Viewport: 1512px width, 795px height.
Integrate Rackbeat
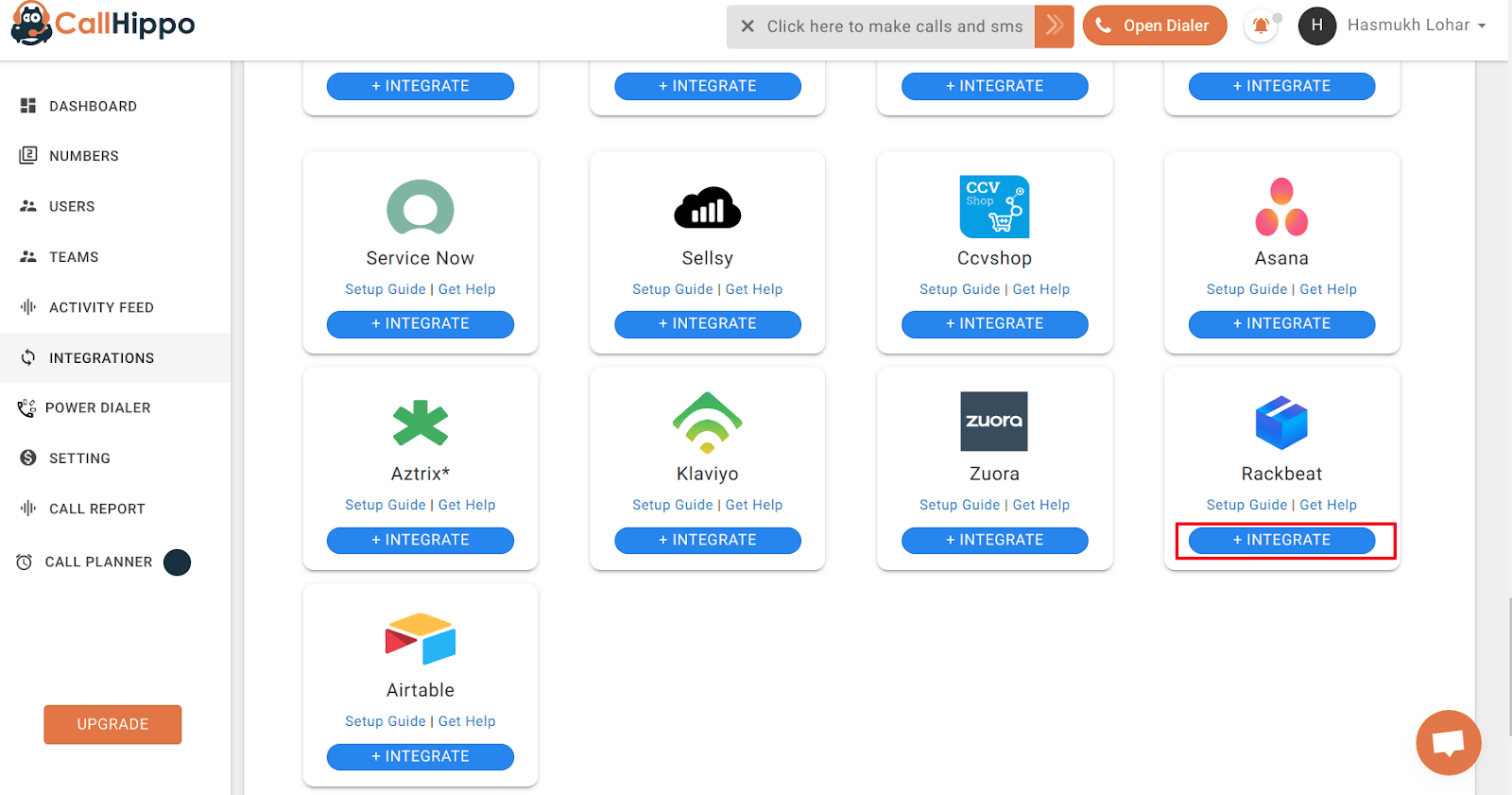[1282, 541]
